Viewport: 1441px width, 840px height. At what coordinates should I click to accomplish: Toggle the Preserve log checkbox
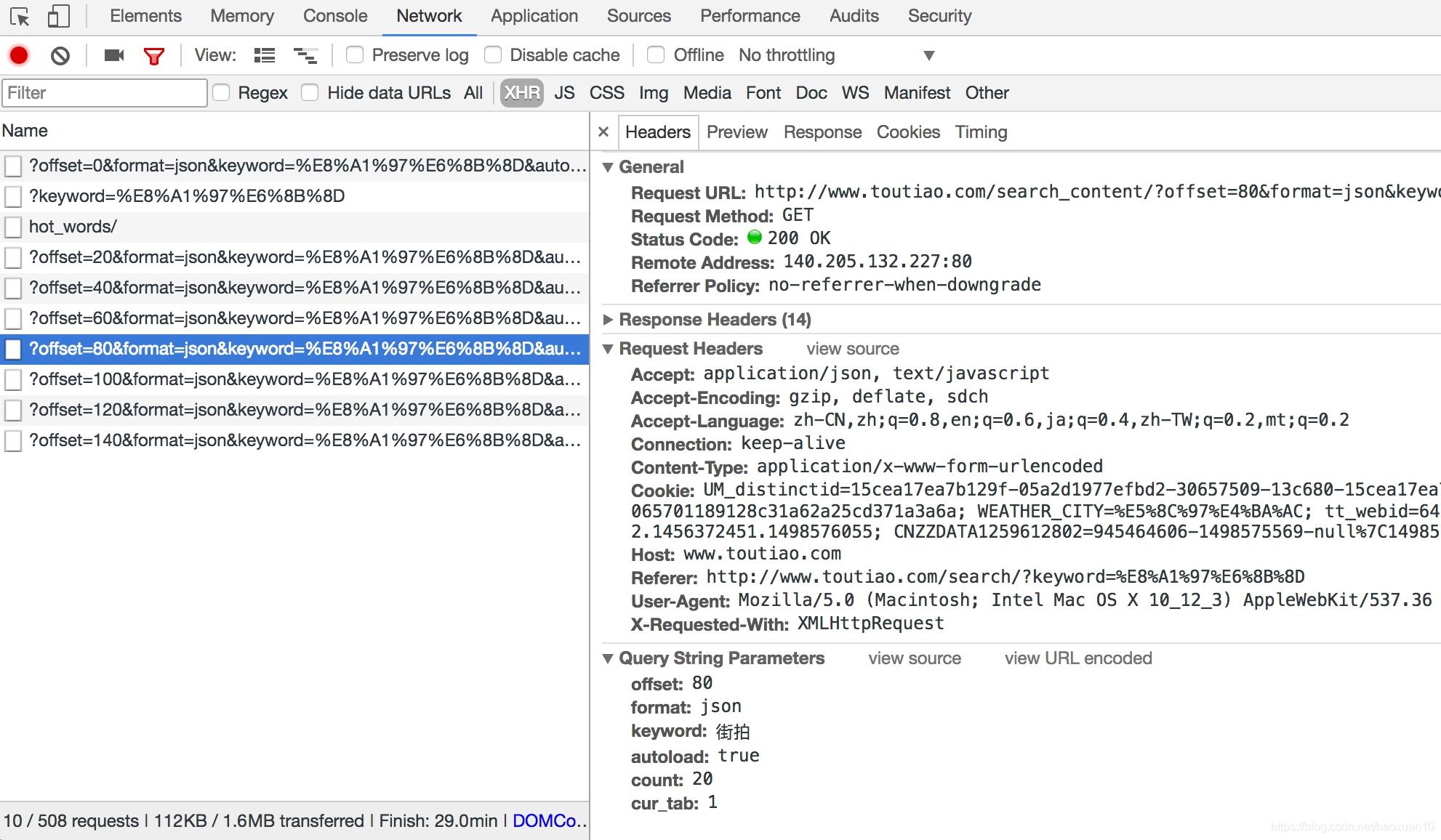coord(355,55)
